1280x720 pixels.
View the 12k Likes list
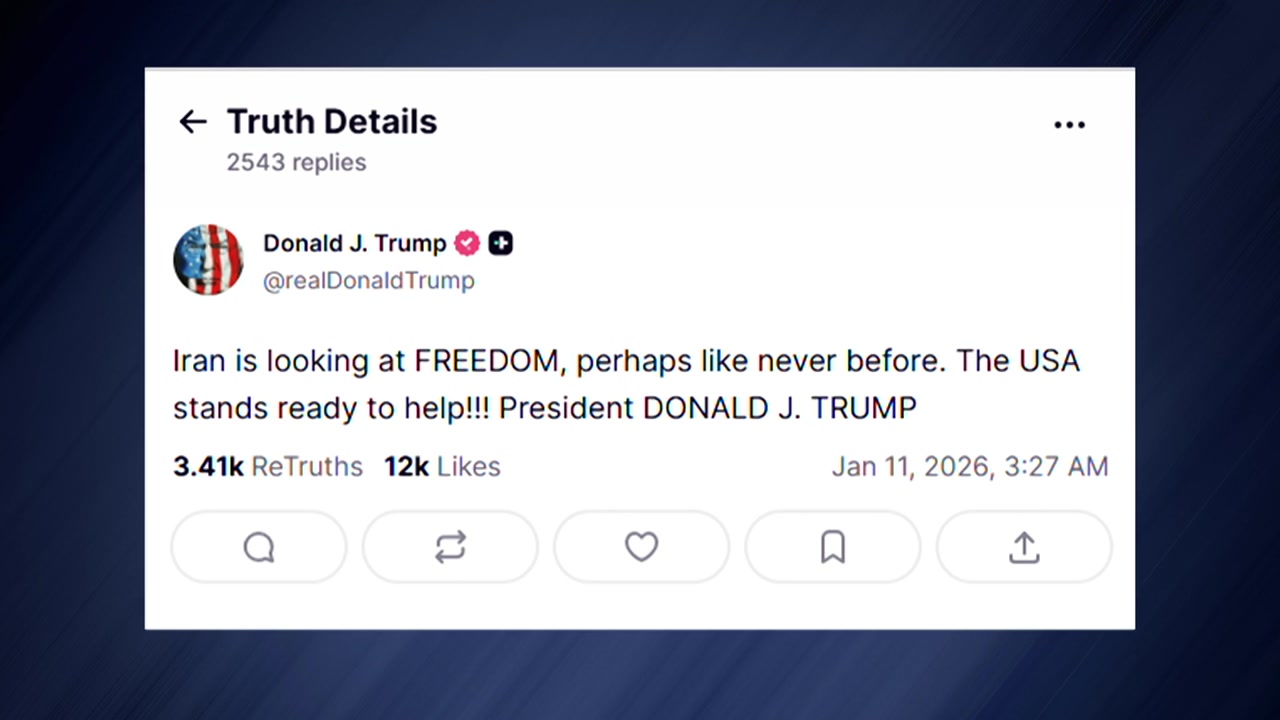coord(441,466)
